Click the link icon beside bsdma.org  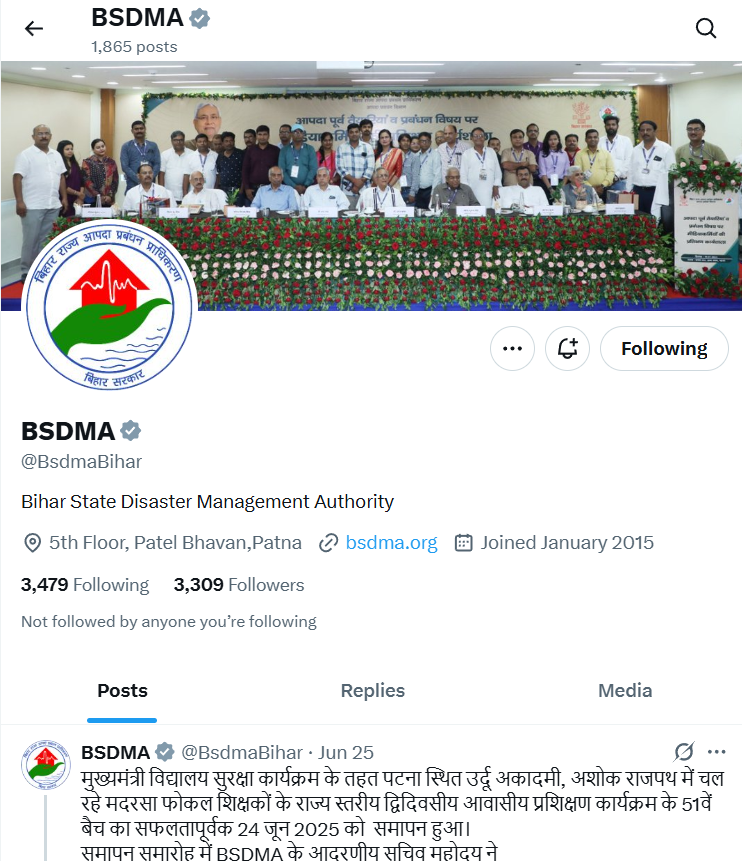point(328,543)
